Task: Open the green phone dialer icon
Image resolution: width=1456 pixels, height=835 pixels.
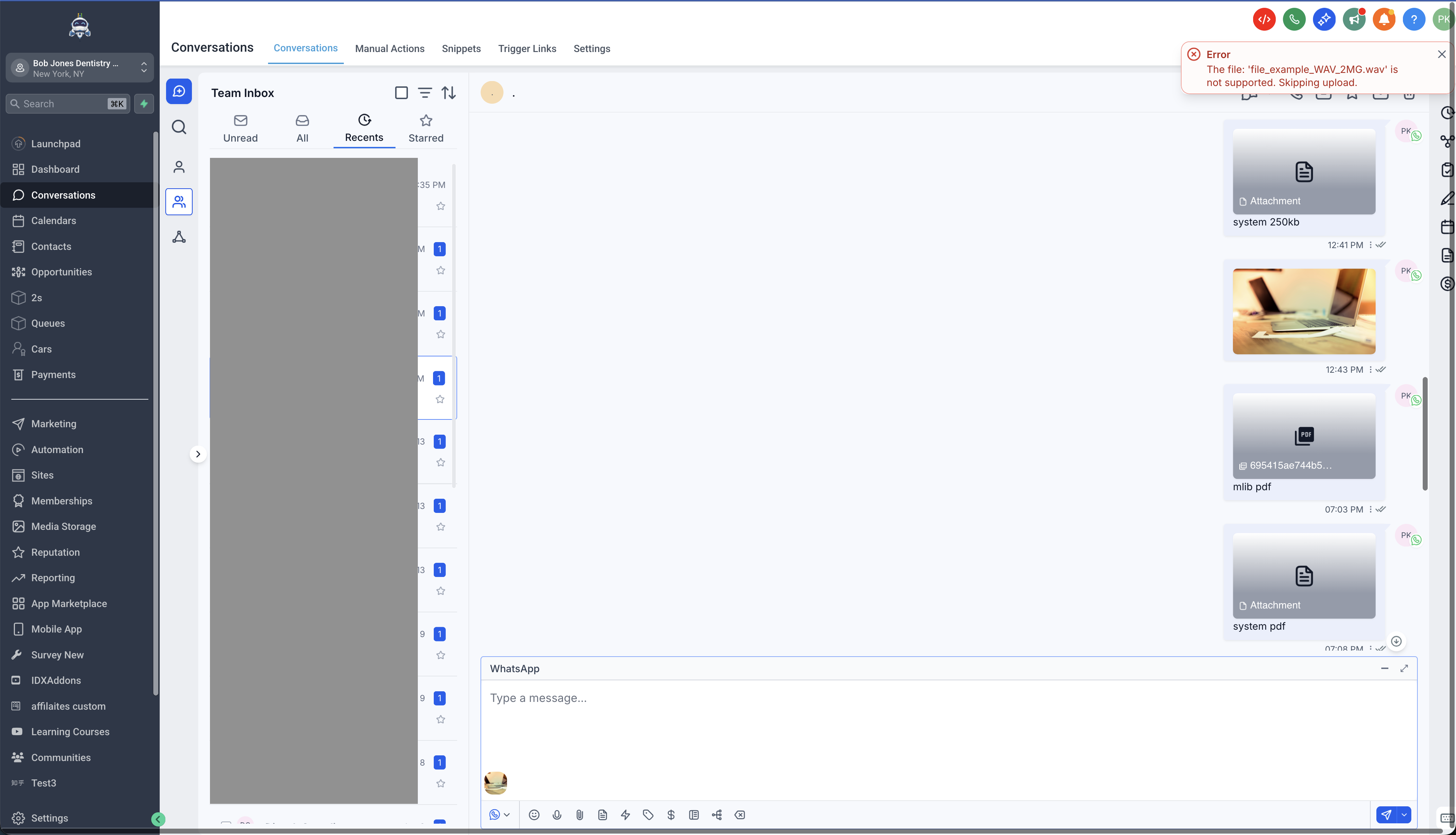Action: click(x=1293, y=19)
